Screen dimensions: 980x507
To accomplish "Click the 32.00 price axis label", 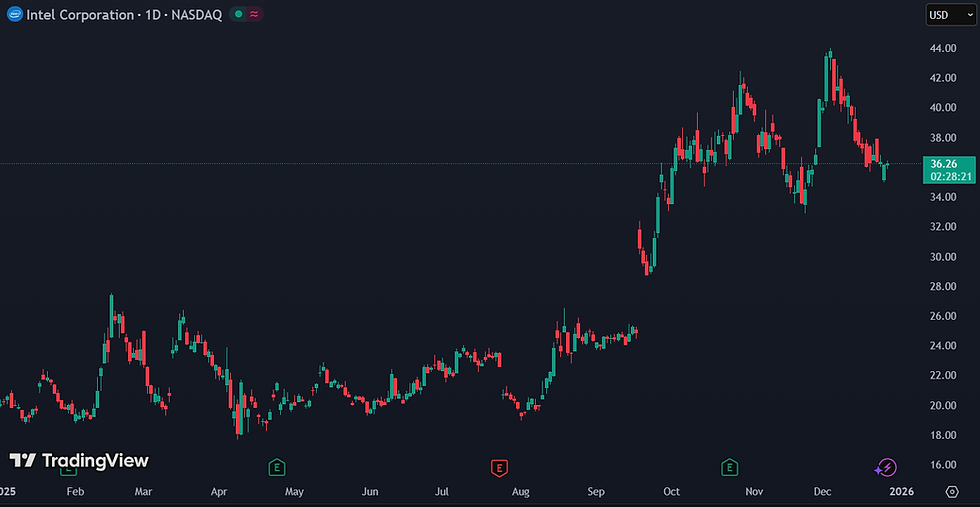I will click(942, 227).
